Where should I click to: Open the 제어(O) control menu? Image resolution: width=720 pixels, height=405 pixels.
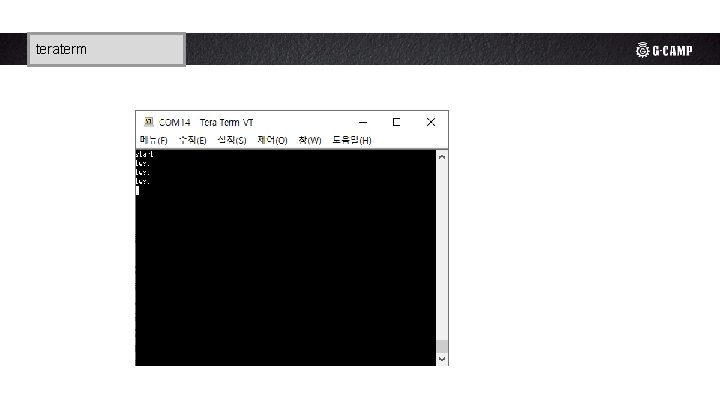272,140
